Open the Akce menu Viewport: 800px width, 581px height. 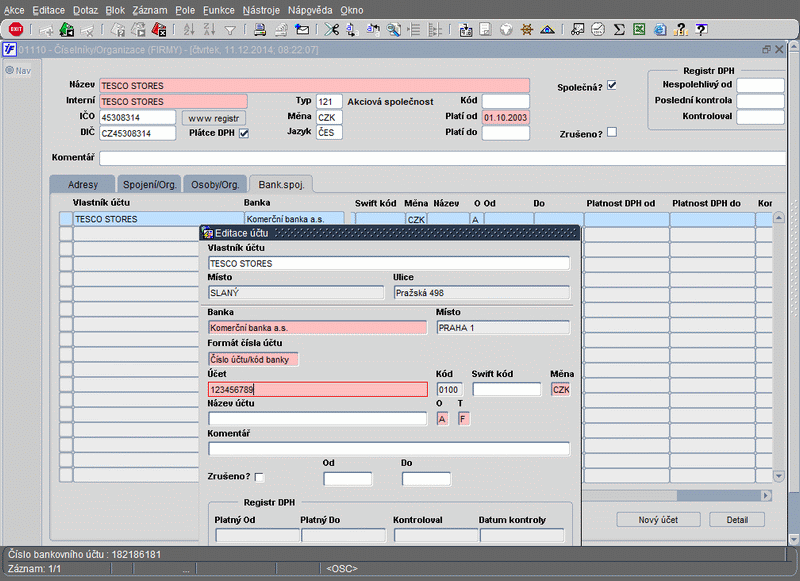[x=14, y=10]
